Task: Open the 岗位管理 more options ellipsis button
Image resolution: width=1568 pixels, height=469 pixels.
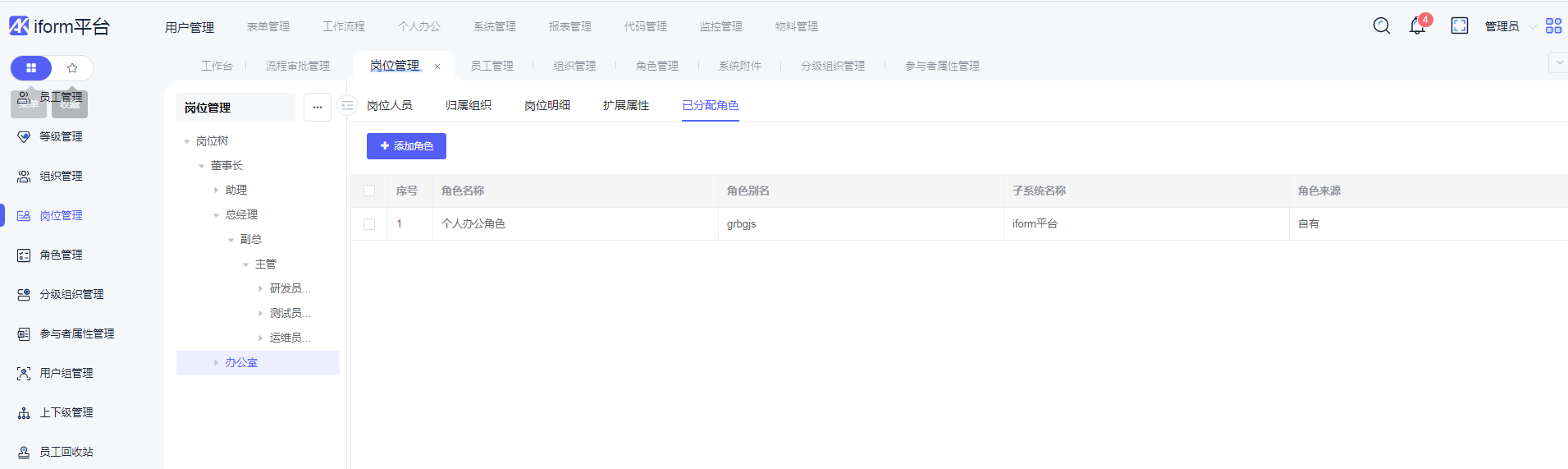Action: (318, 108)
